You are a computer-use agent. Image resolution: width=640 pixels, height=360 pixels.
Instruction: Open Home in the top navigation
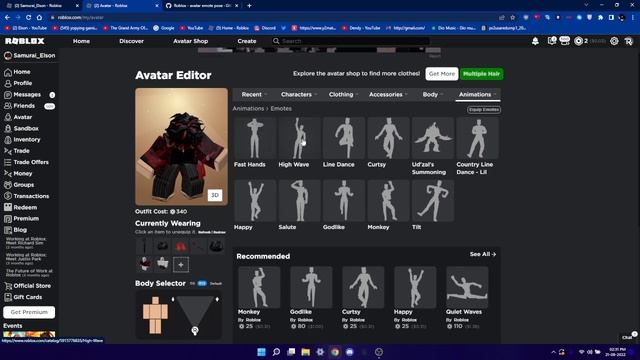tap(81, 41)
